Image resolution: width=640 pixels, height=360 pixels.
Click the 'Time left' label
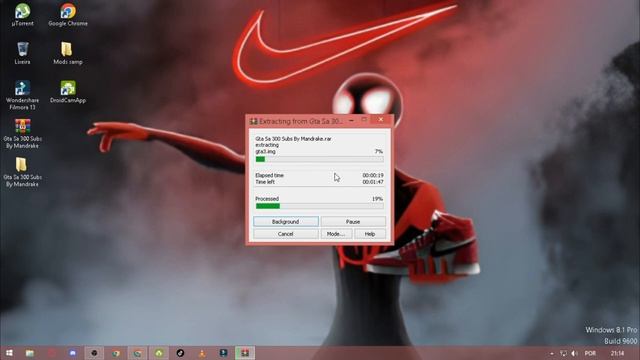(x=265, y=182)
